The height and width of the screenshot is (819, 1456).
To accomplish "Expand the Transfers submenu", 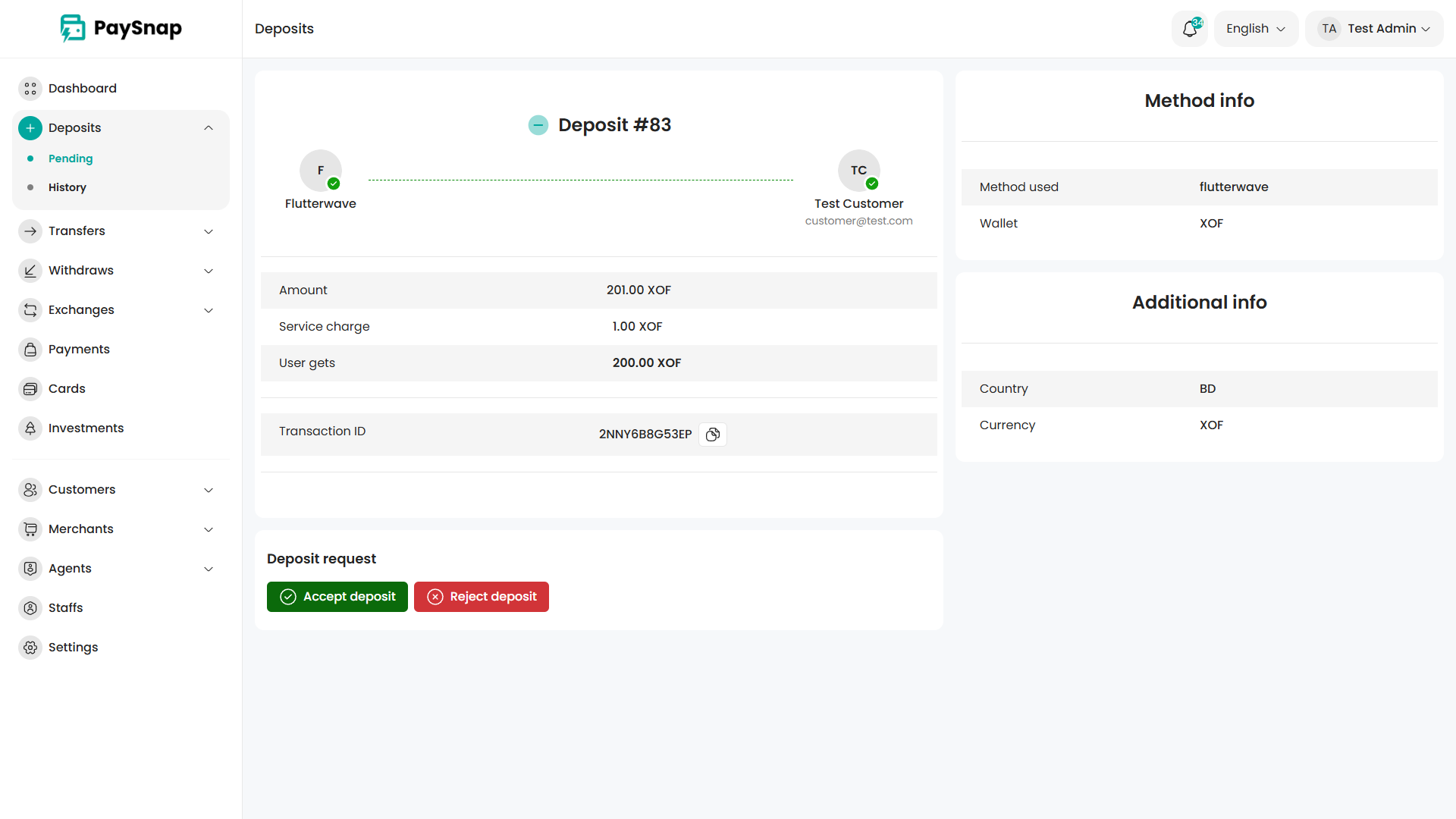I will point(209,231).
